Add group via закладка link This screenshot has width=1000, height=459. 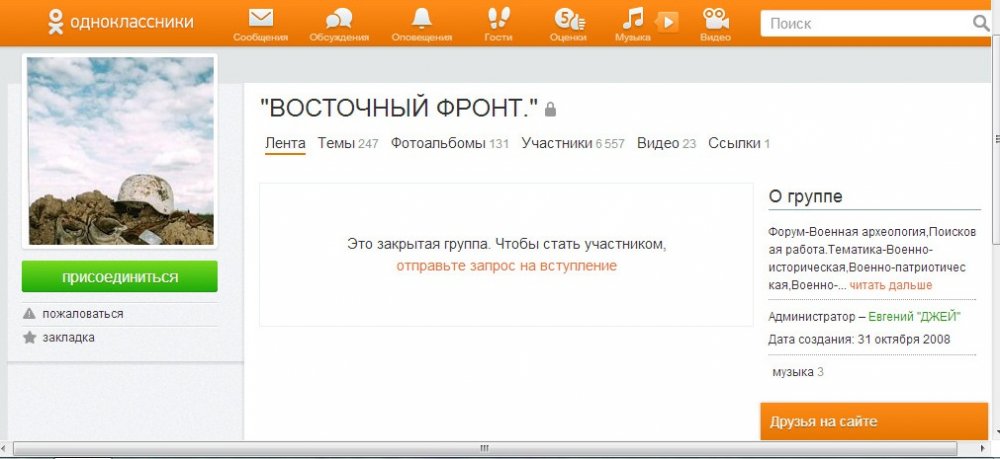point(68,337)
